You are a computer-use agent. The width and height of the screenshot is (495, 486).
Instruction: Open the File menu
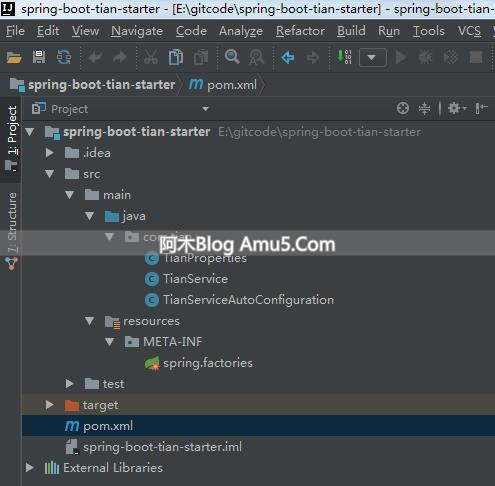(x=15, y=31)
